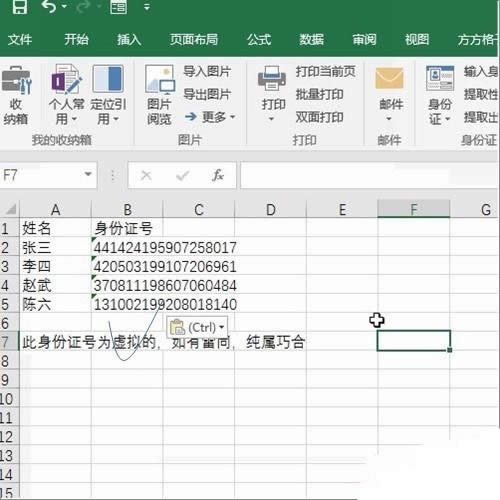Click the 邮件 envelope icon
The height and width of the screenshot is (500, 500).
(389, 79)
